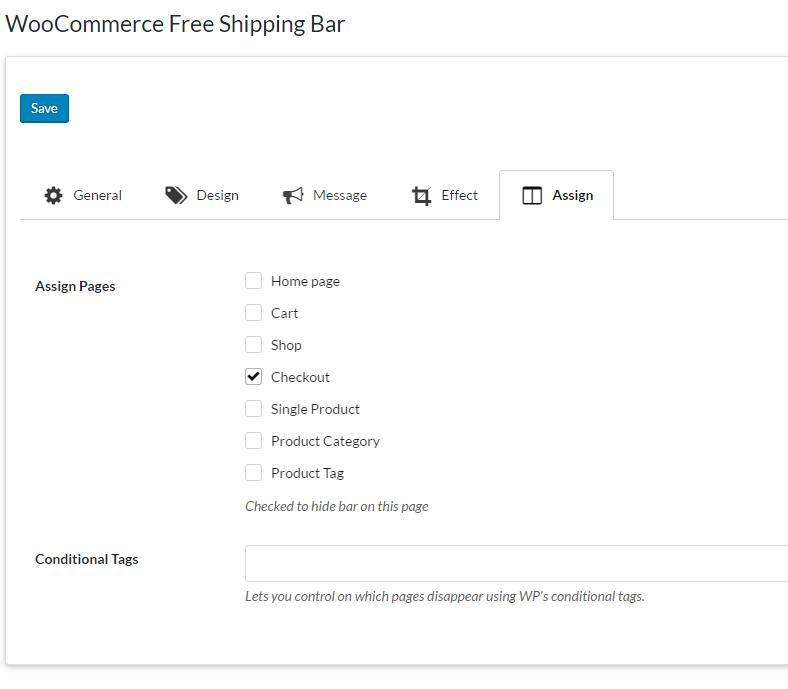Enable the Home page checkbox
The width and height of the screenshot is (788, 689).
pos(254,281)
